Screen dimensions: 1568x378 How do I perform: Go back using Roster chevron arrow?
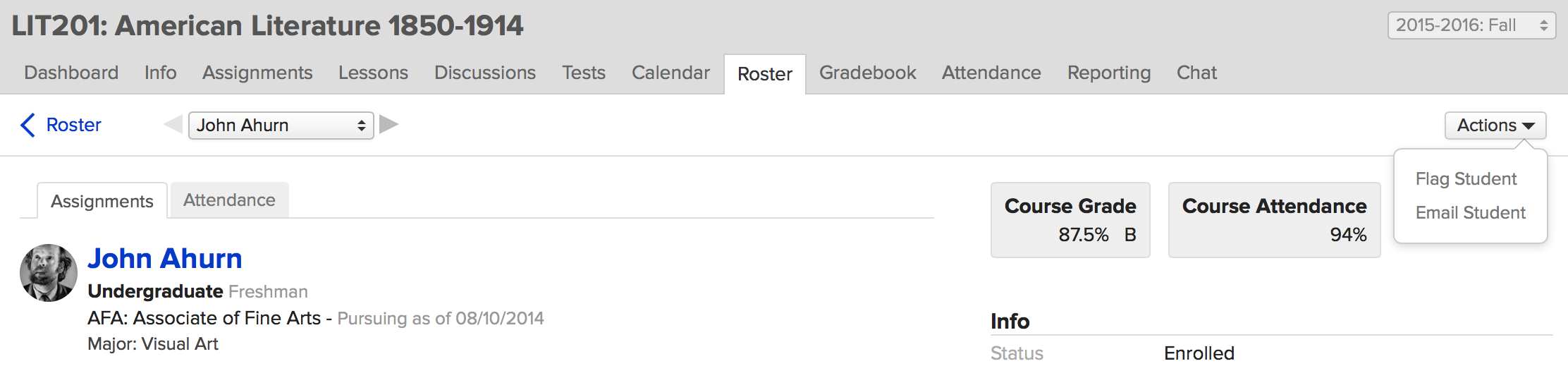(x=28, y=125)
